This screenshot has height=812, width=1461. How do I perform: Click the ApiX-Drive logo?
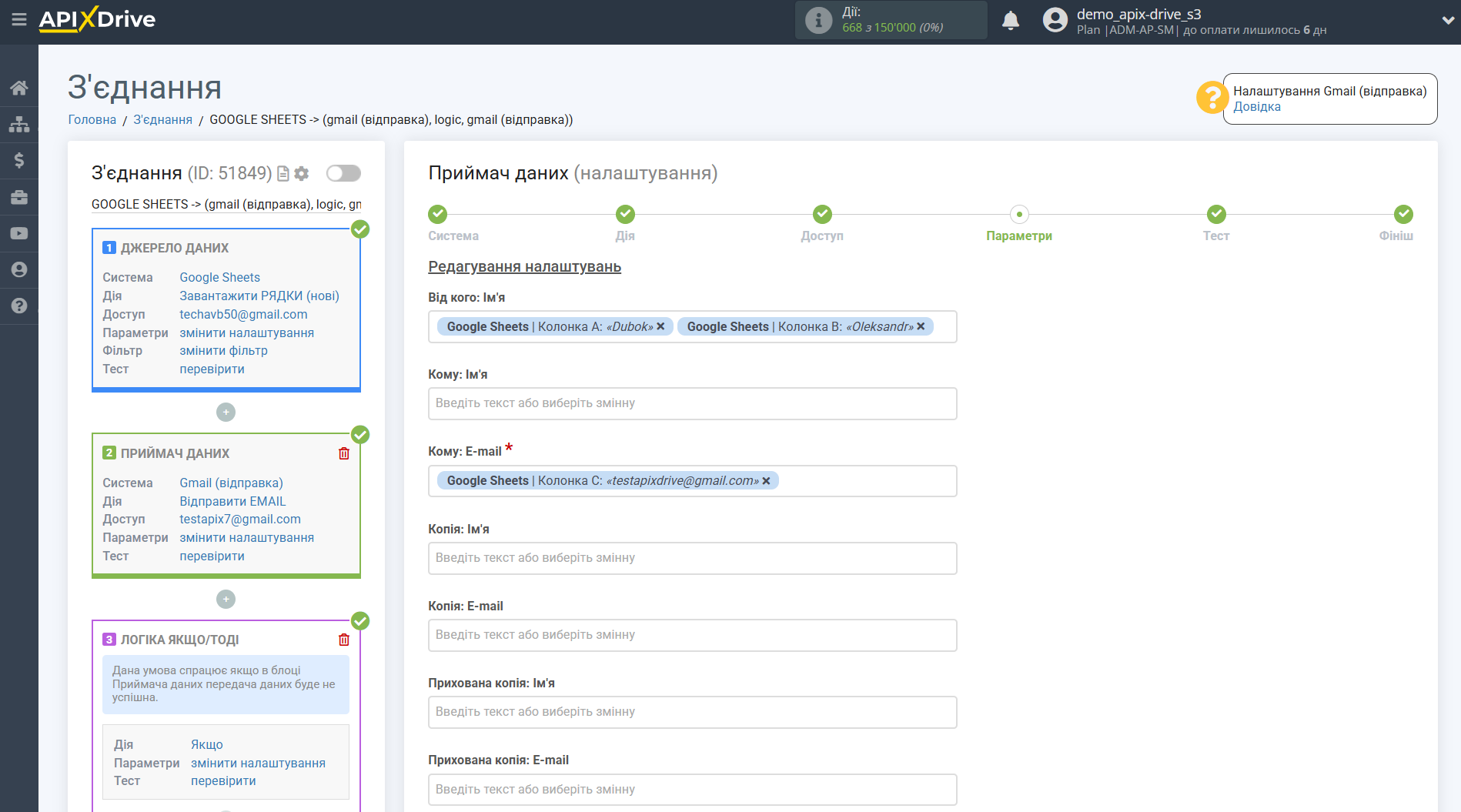pyautogui.click(x=97, y=19)
